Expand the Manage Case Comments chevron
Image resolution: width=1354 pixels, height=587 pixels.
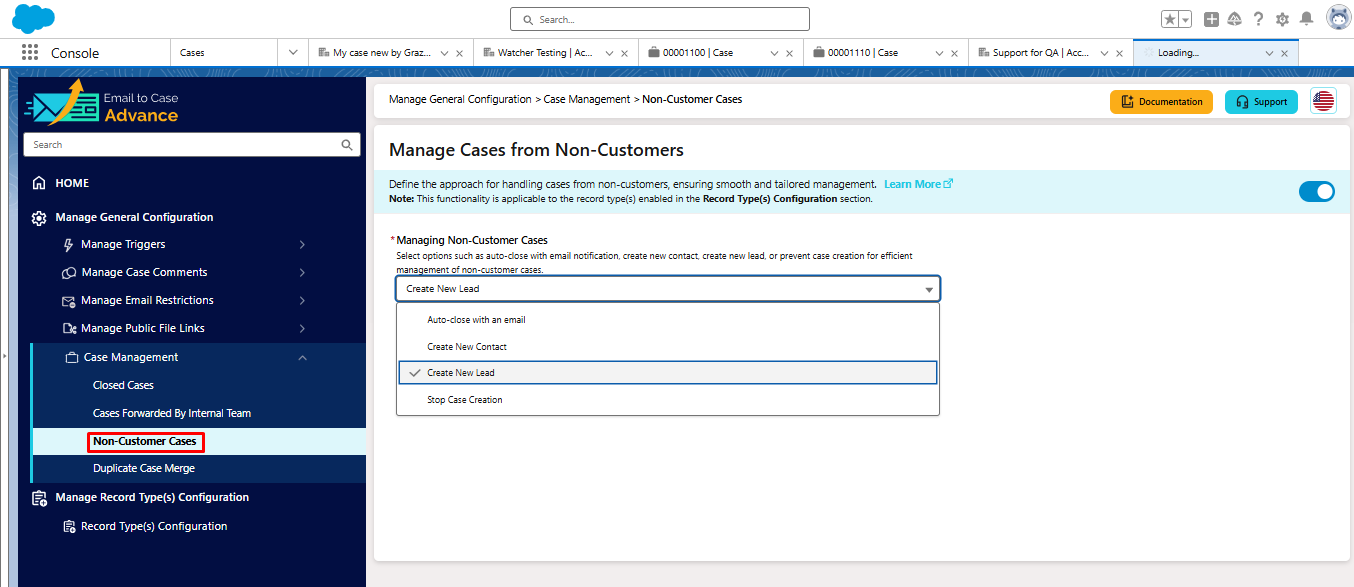coord(302,272)
